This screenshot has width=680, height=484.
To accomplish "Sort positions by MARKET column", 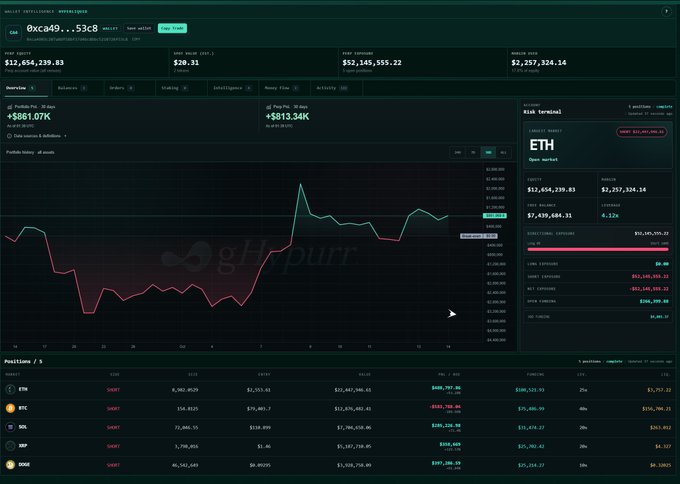I will tap(13, 374).
